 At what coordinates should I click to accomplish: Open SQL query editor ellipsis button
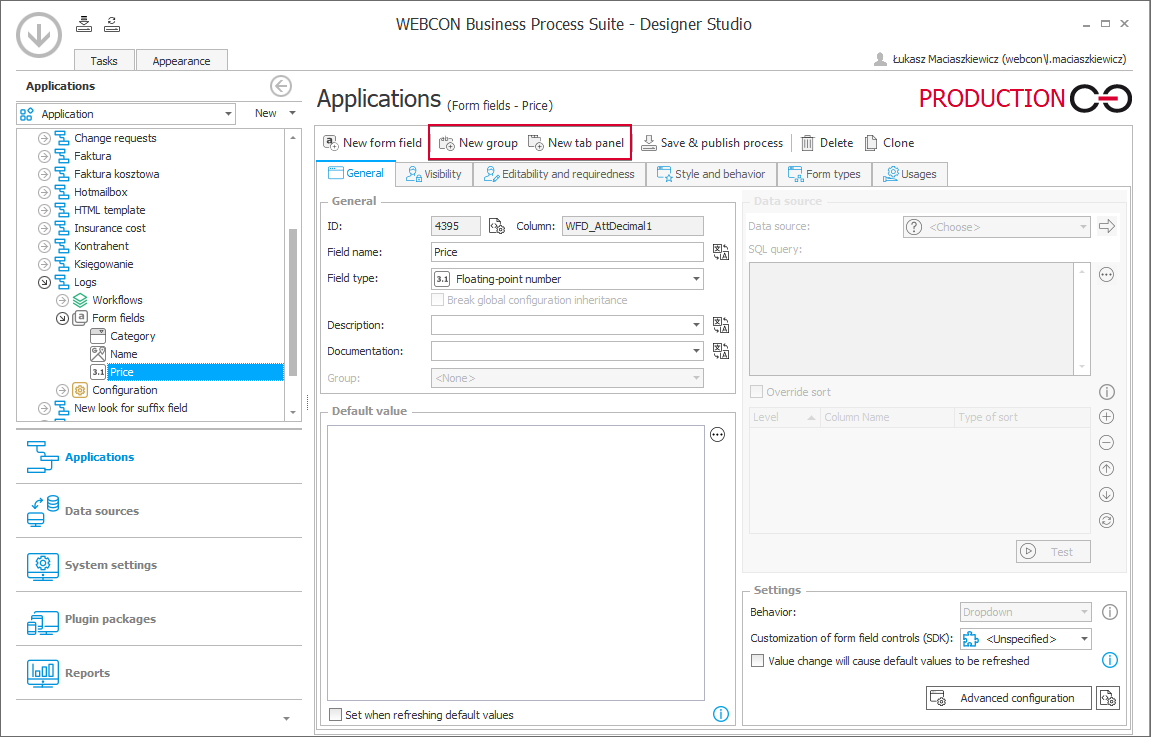[1106, 275]
